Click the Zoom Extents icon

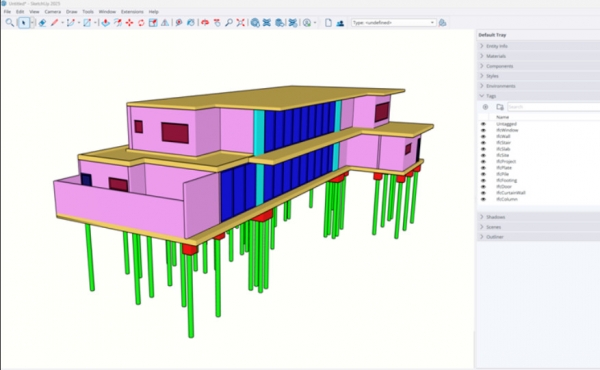(241, 23)
